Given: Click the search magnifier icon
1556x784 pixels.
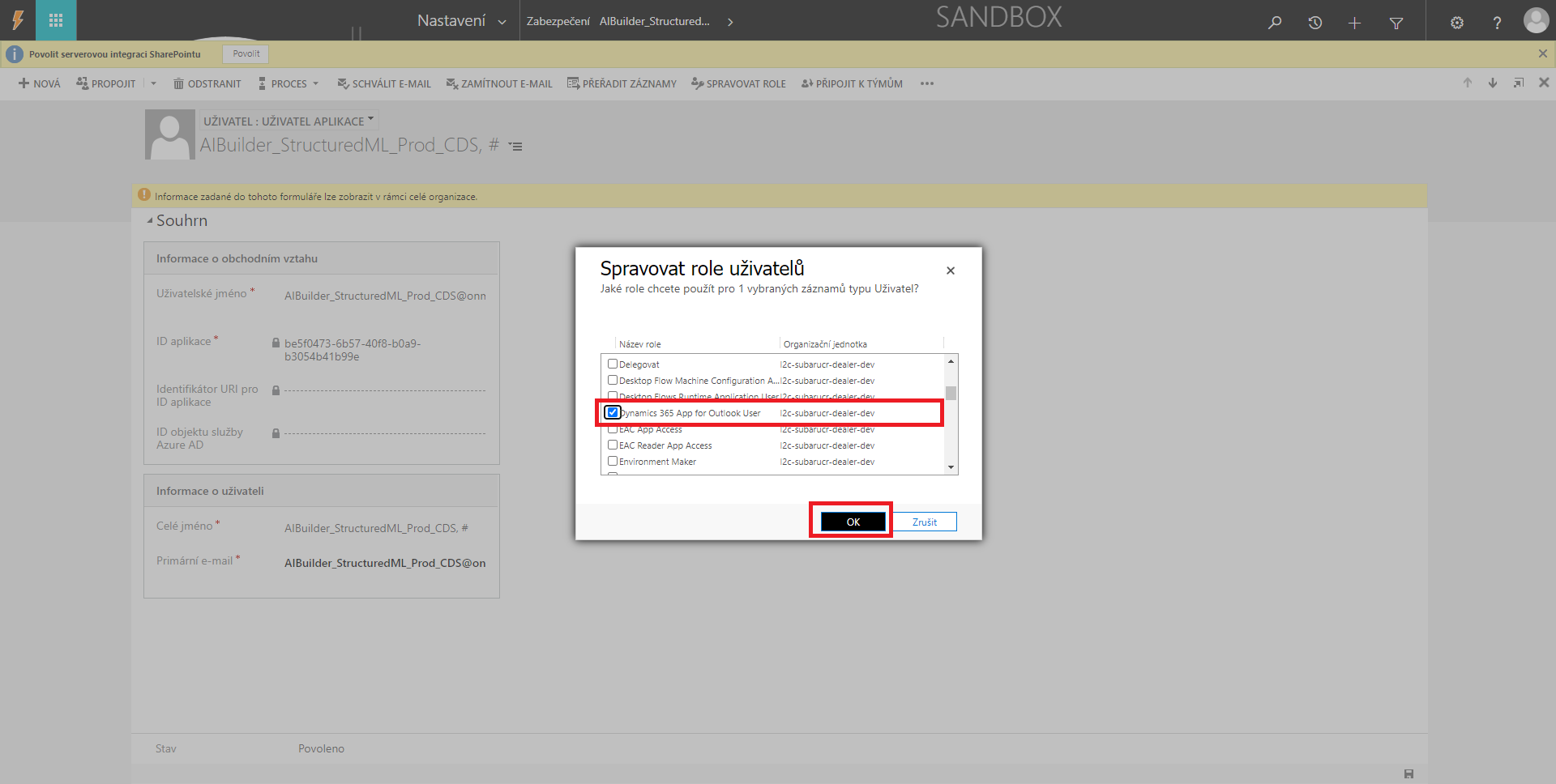Looking at the screenshot, I should [1275, 23].
